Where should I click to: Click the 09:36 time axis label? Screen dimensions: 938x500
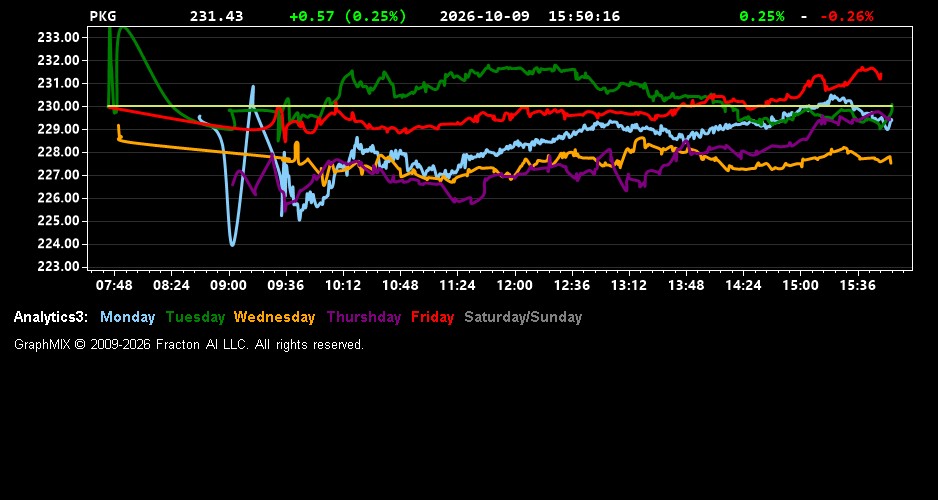[x=285, y=285]
